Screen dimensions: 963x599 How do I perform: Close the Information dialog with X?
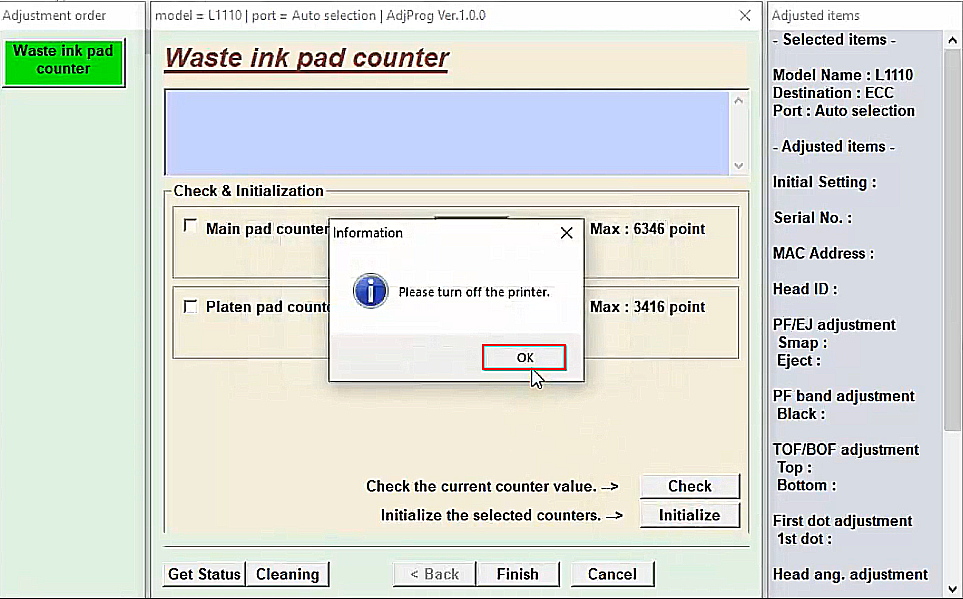[566, 233]
